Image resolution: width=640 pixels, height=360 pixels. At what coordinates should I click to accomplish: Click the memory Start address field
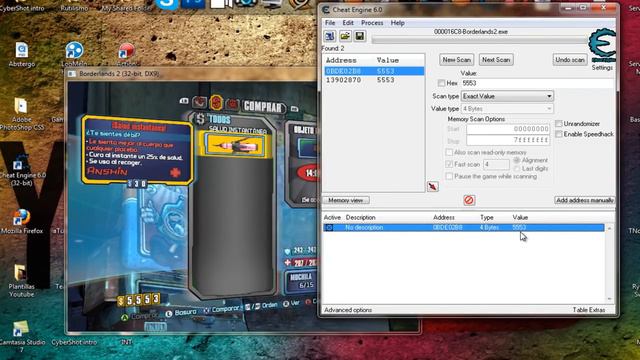click(508, 129)
